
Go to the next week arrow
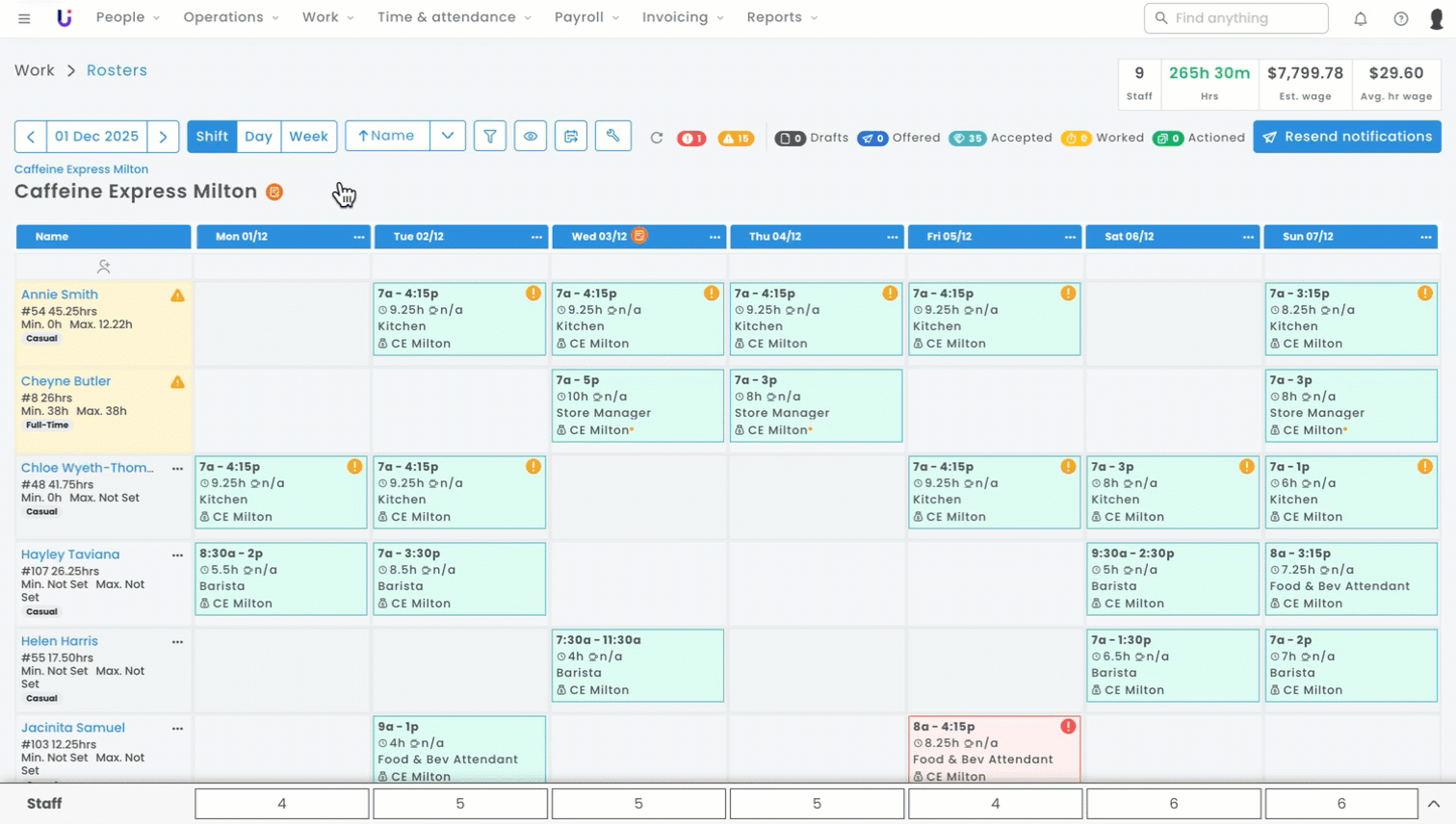(164, 137)
